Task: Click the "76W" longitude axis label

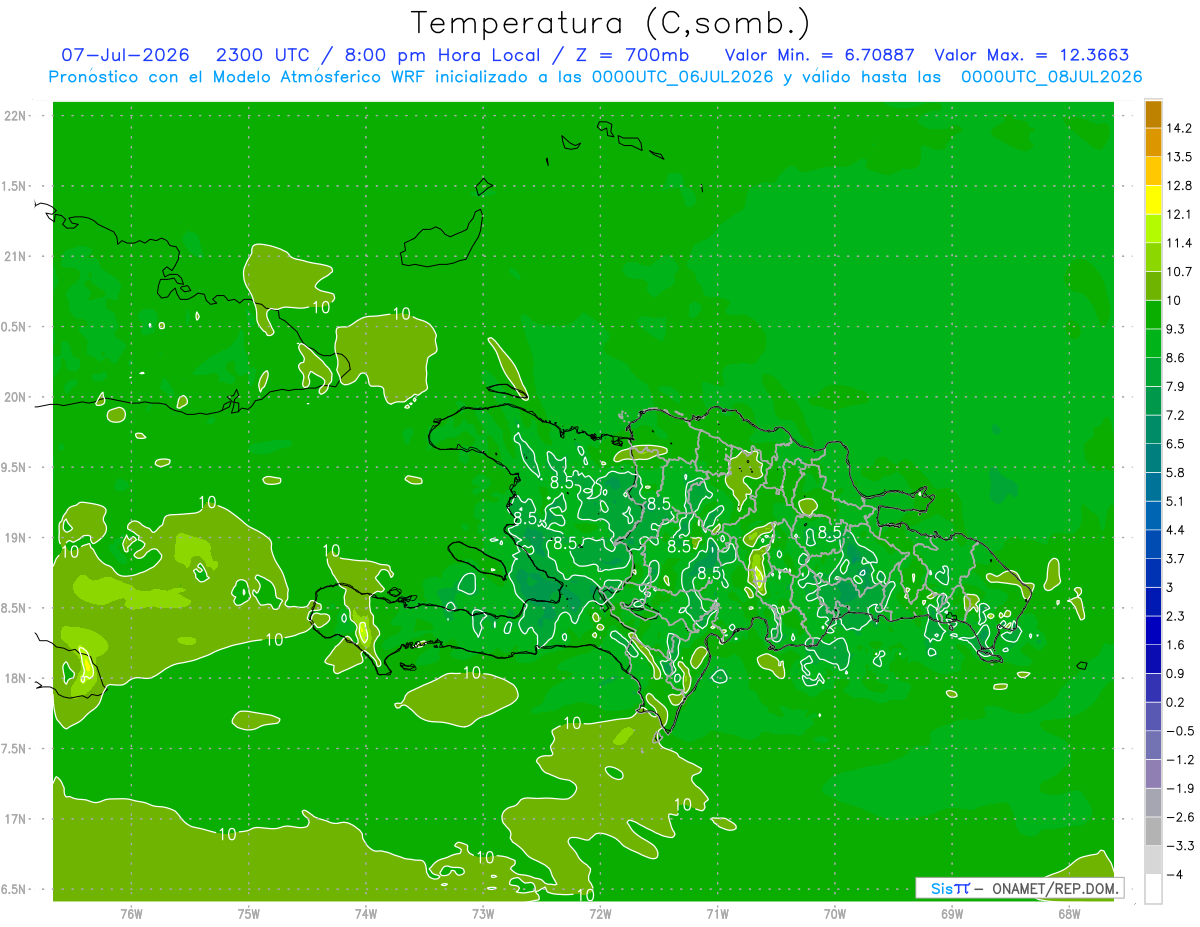Action: point(131,915)
